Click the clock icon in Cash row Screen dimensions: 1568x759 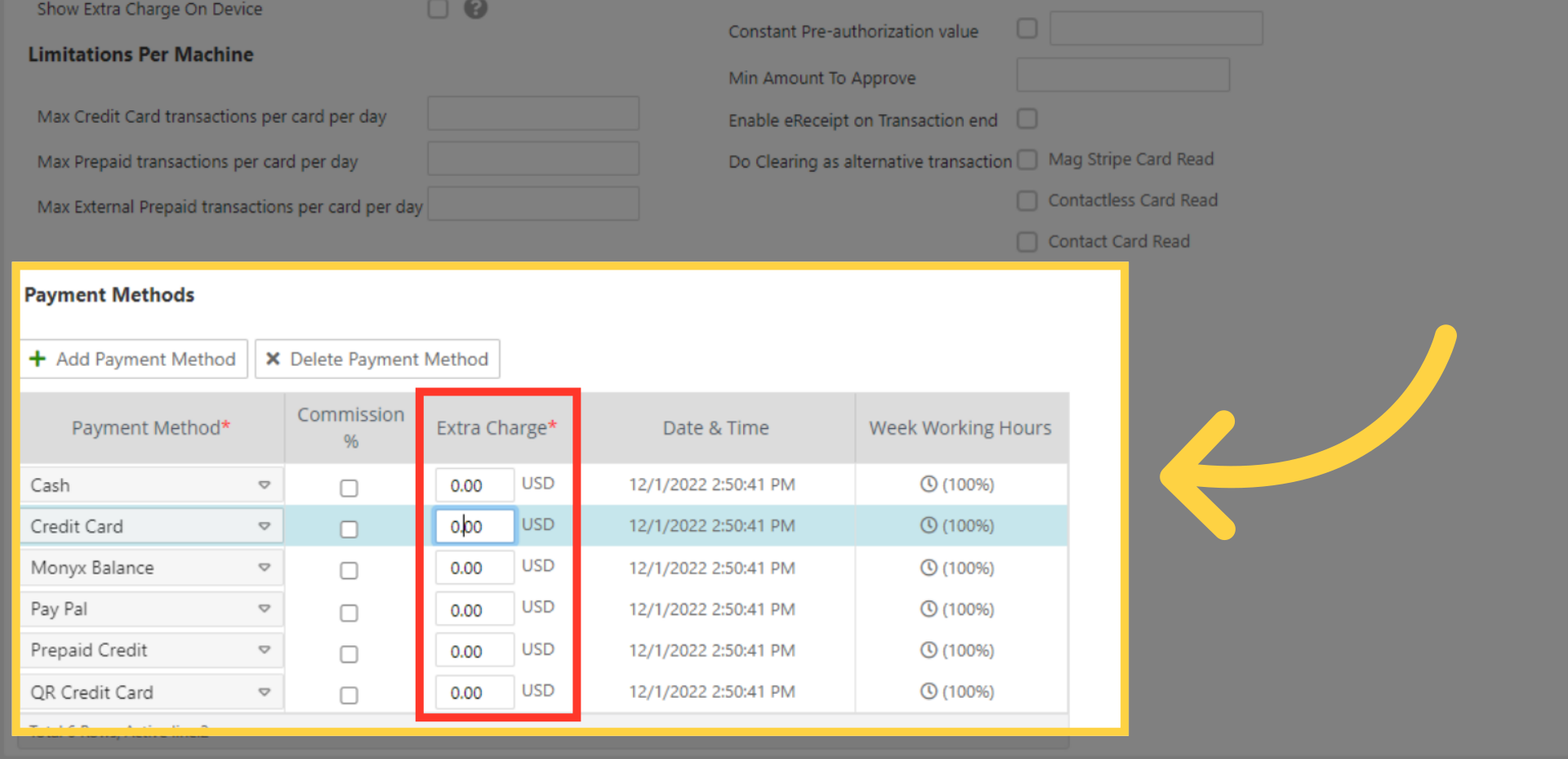(929, 484)
